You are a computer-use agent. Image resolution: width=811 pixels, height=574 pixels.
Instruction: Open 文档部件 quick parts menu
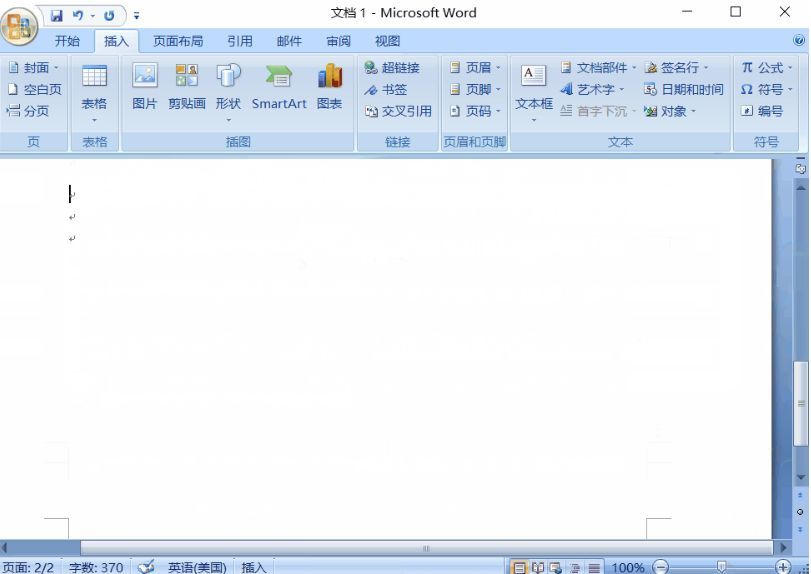(x=598, y=68)
